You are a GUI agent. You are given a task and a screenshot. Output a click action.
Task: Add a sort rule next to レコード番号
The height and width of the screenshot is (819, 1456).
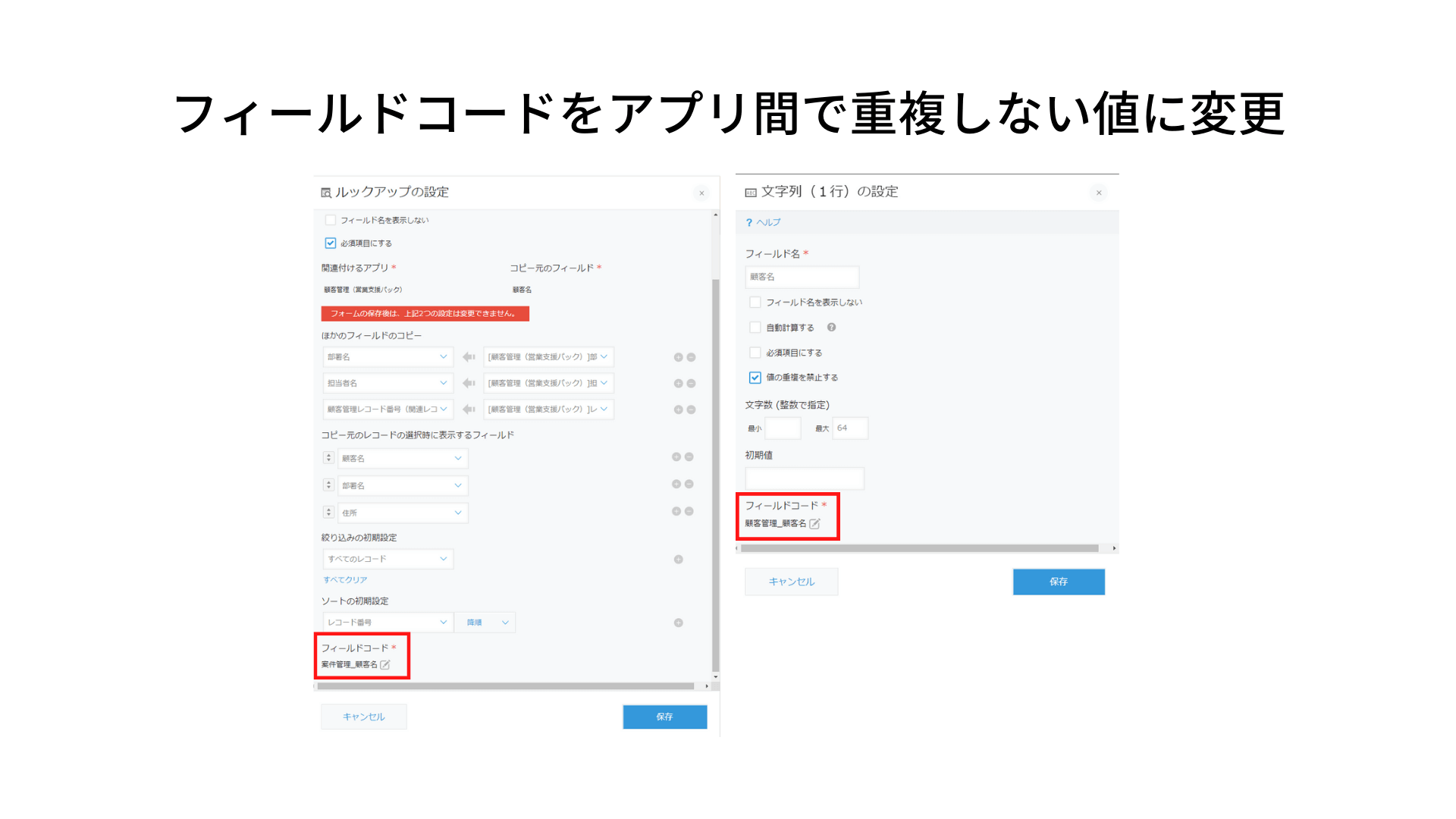(x=679, y=623)
